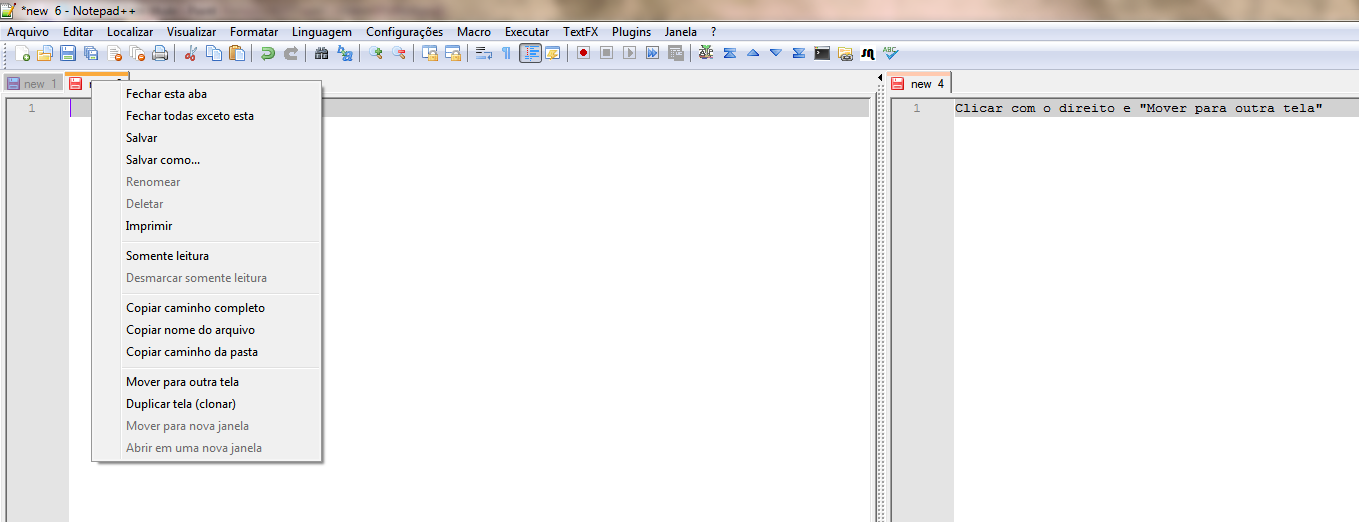Toggle word wrap toolbar button
Viewport: 1359px width, 522px height.
tap(484, 53)
